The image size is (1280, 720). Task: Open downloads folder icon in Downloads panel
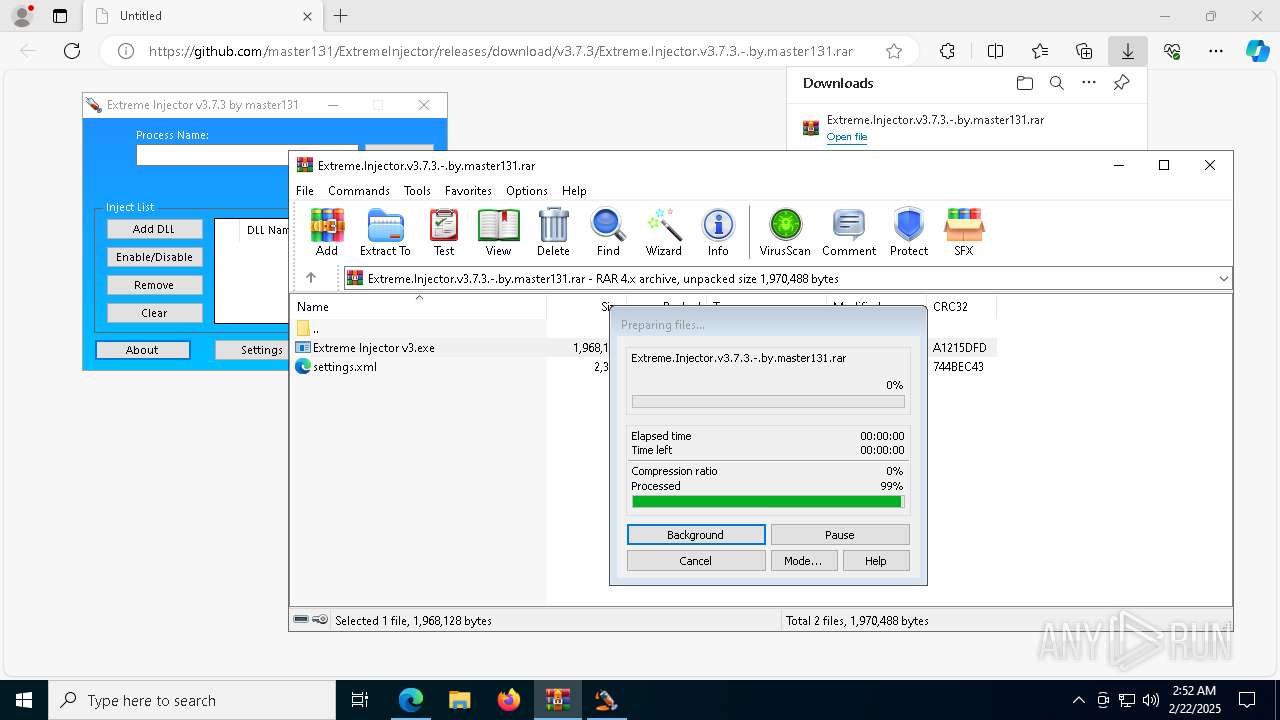pyautogui.click(x=1024, y=83)
